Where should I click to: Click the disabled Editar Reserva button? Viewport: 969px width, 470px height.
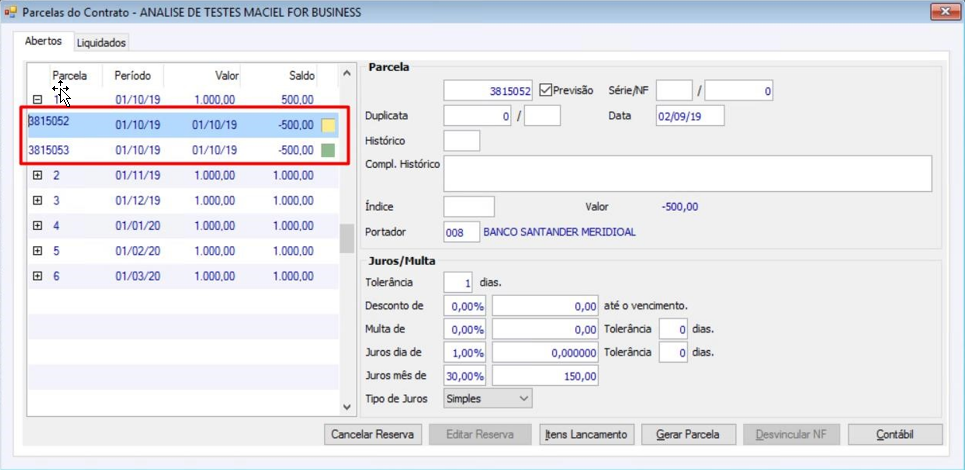480,434
